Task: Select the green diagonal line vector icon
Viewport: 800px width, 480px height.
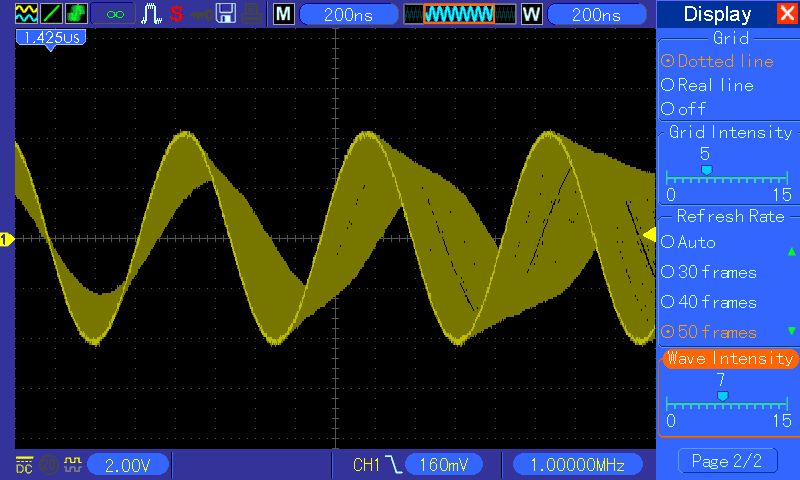Action: click(x=51, y=13)
